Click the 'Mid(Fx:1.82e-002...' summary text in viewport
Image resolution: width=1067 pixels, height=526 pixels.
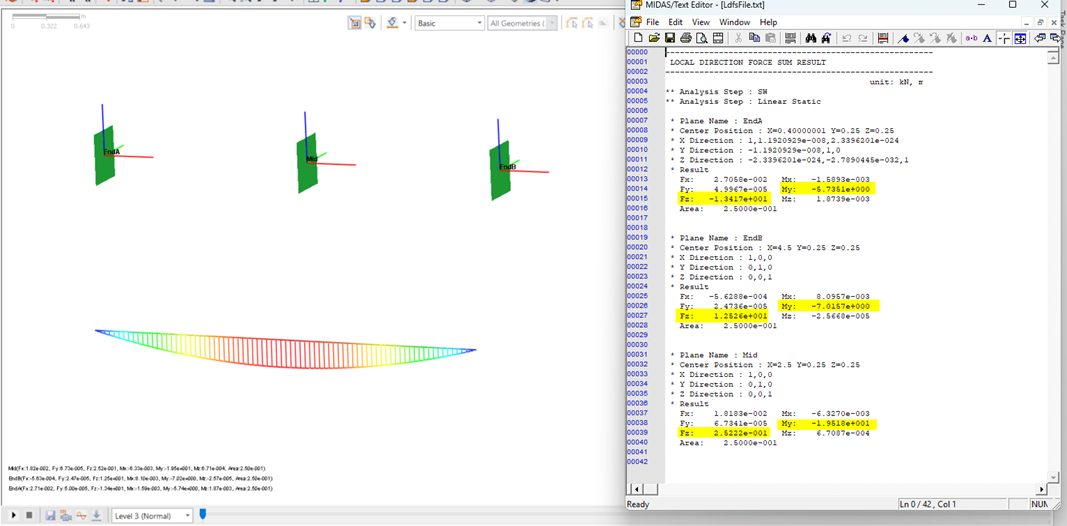coord(136,469)
